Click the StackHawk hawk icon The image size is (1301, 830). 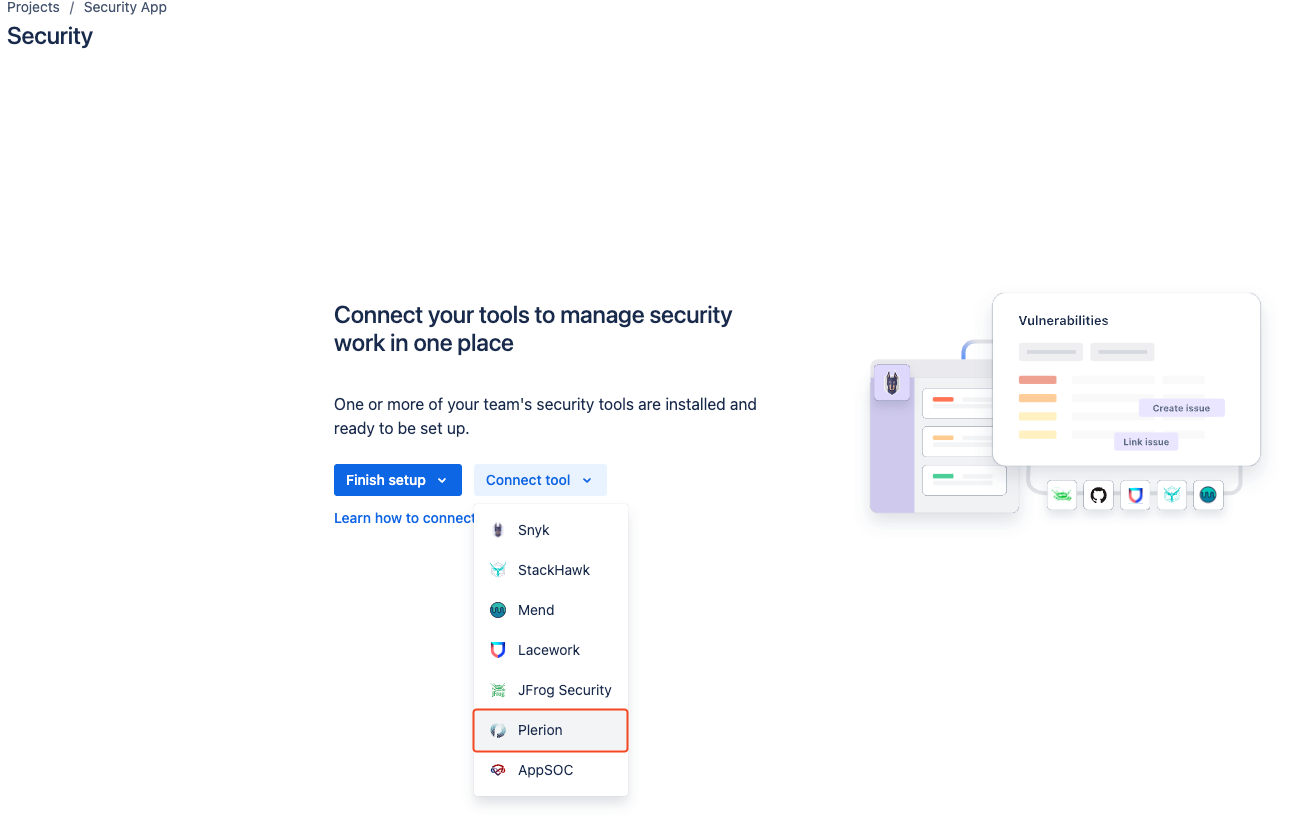(498, 570)
